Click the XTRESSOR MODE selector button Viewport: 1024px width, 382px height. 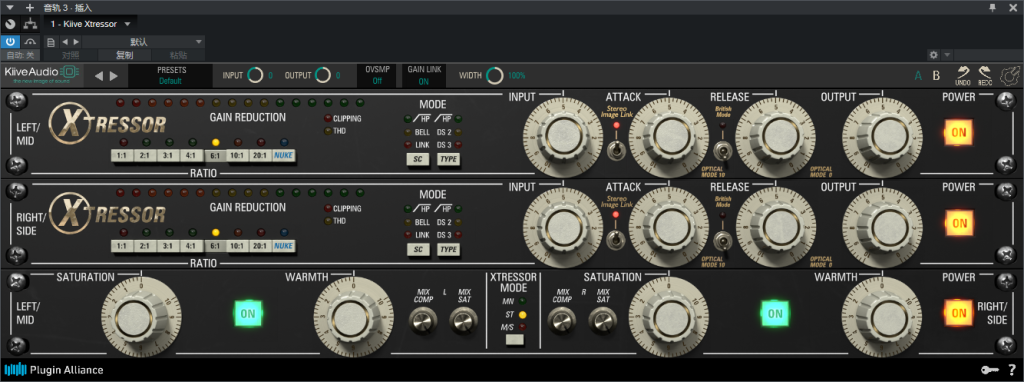(515, 340)
